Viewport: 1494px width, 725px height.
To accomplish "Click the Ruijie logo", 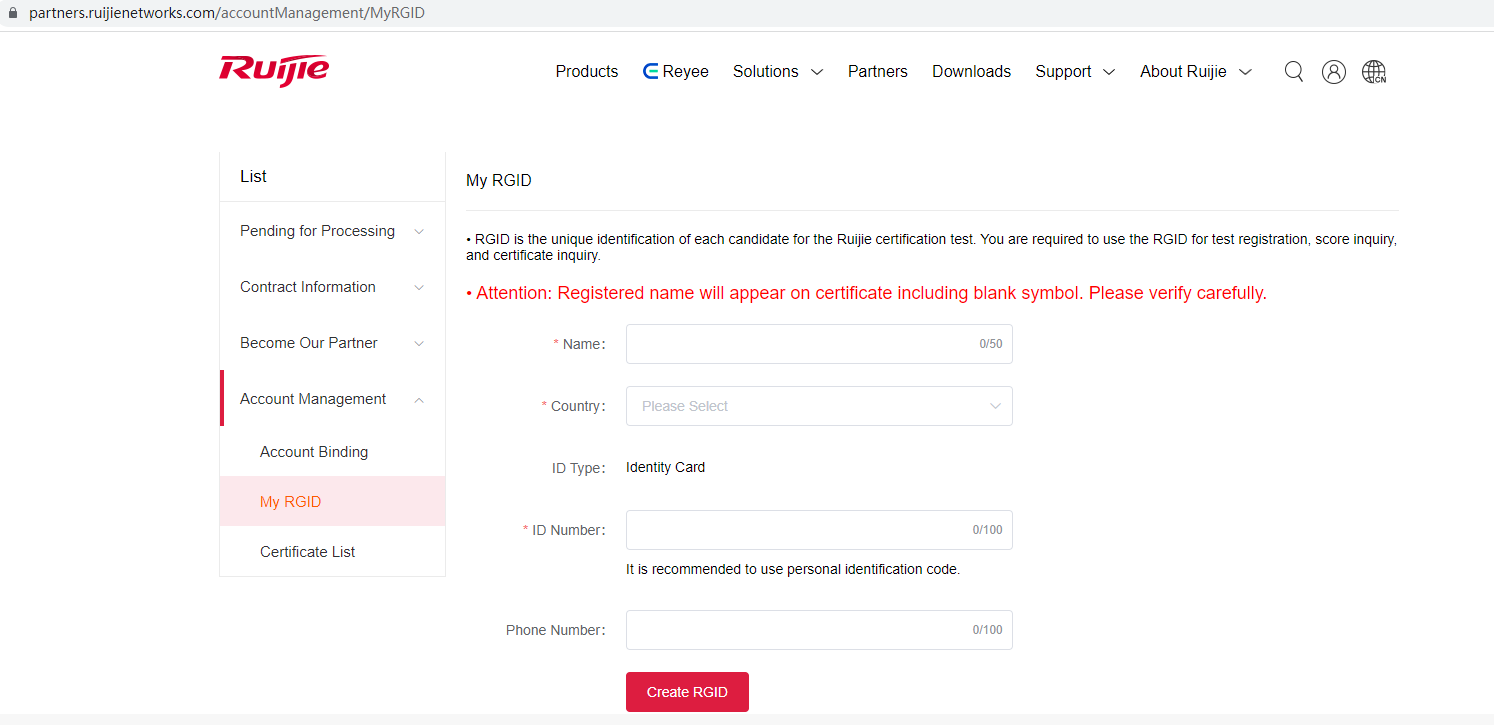I will click(275, 71).
